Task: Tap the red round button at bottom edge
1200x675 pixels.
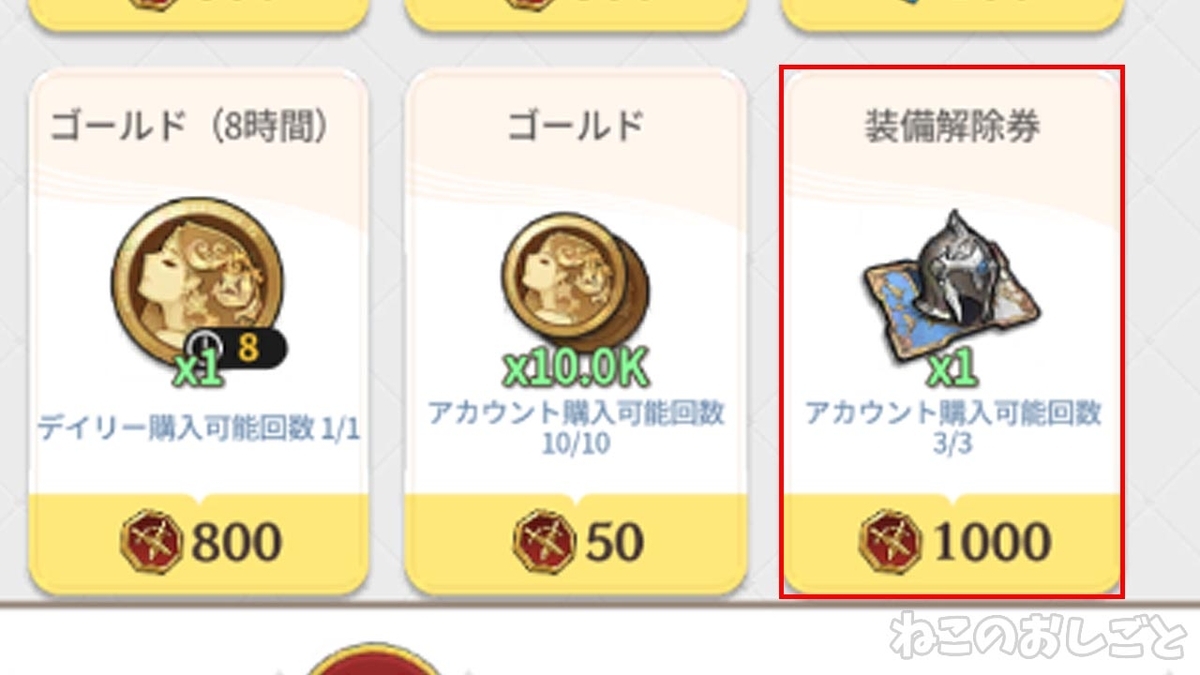Action: [375, 660]
